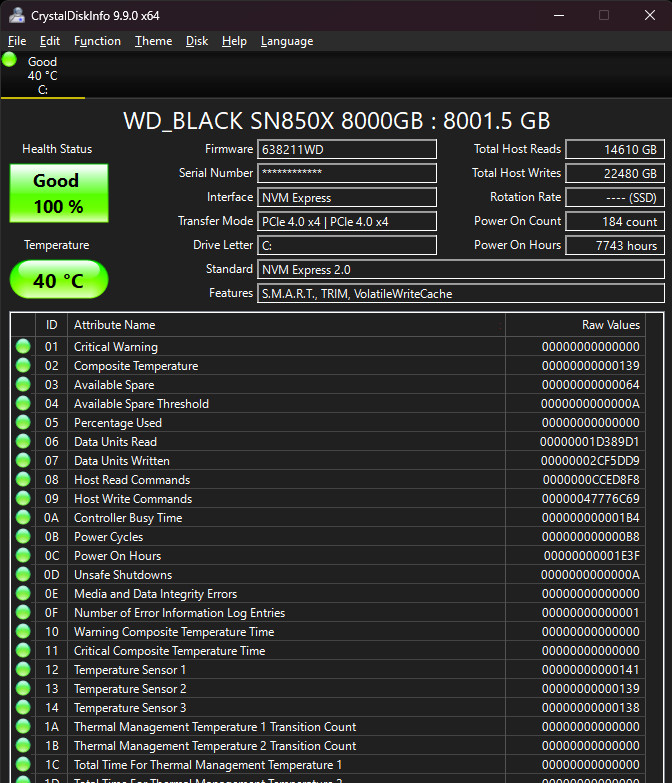Open the Function menu
The image size is (672, 783).
(x=97, y=41)
